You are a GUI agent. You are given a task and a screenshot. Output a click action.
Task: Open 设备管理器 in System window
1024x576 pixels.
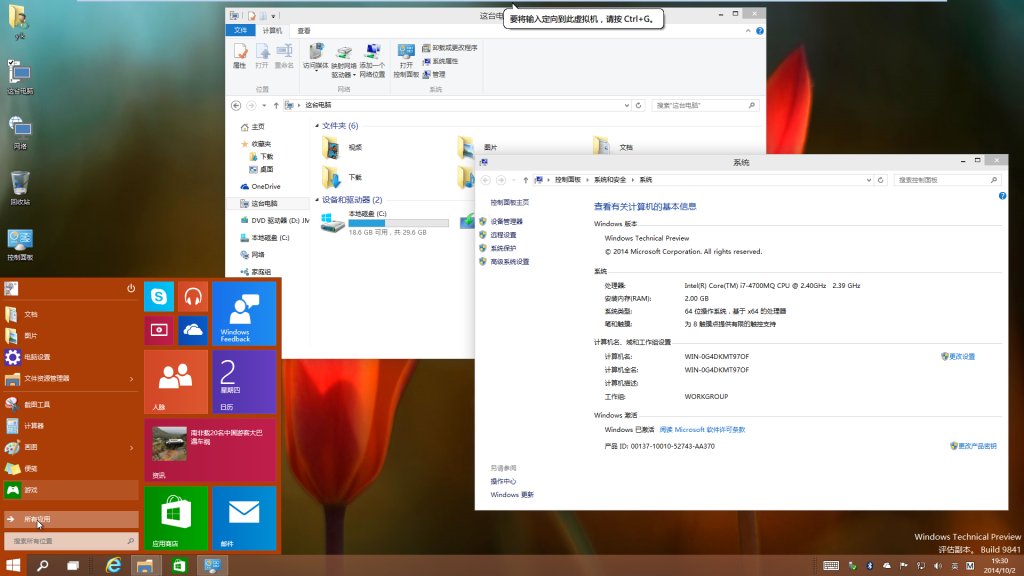506,221
